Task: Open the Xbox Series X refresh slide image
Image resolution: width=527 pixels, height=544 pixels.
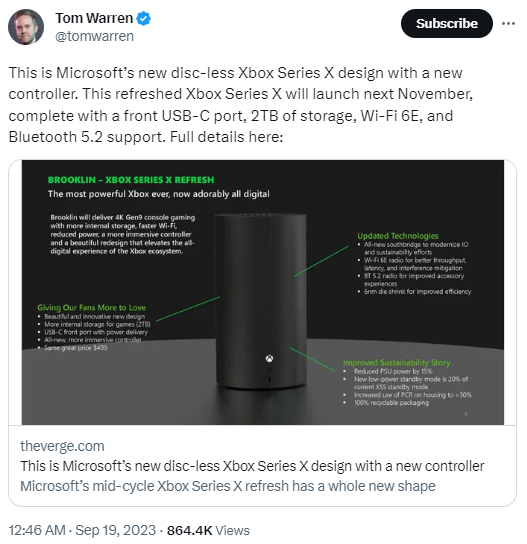Action: (x=263, y=292)
